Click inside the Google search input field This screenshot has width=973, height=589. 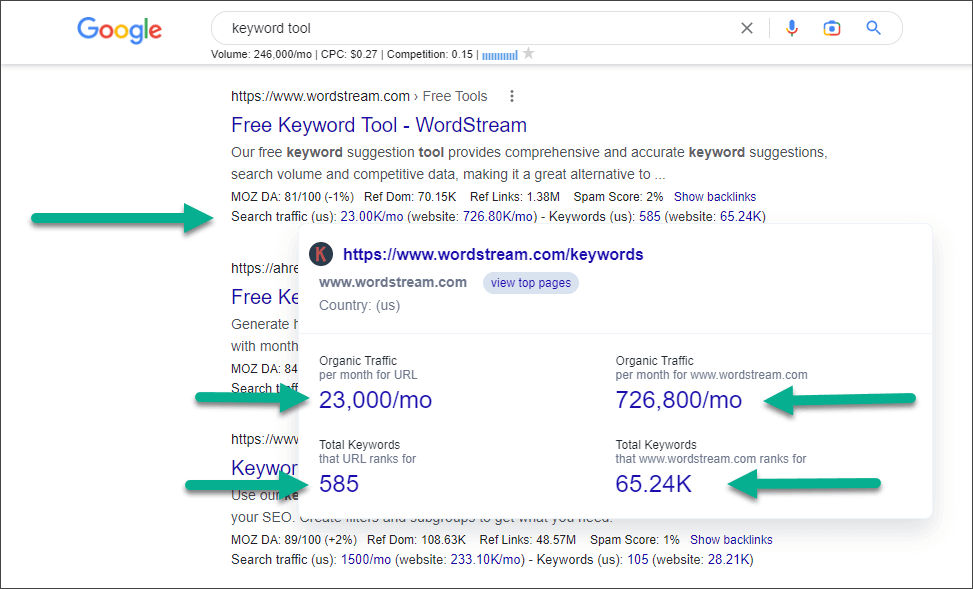[450, 28]
